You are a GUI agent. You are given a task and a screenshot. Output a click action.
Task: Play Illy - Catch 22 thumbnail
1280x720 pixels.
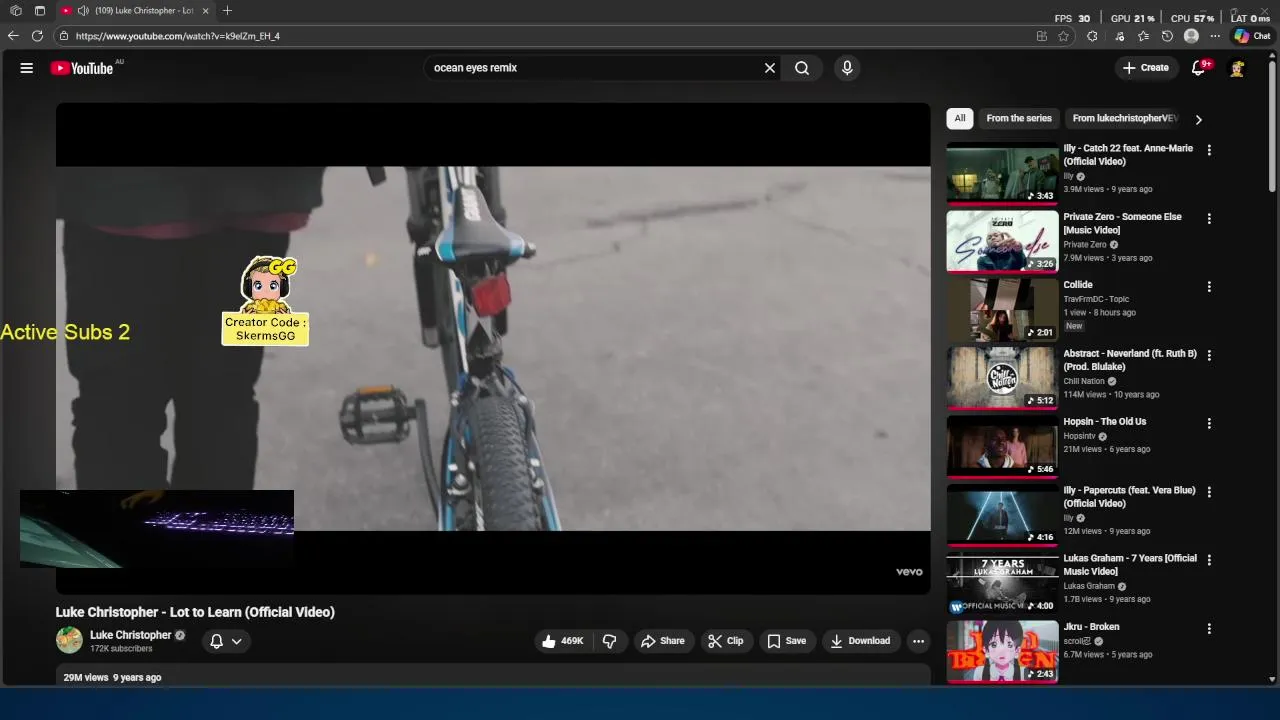[1002, 173]
